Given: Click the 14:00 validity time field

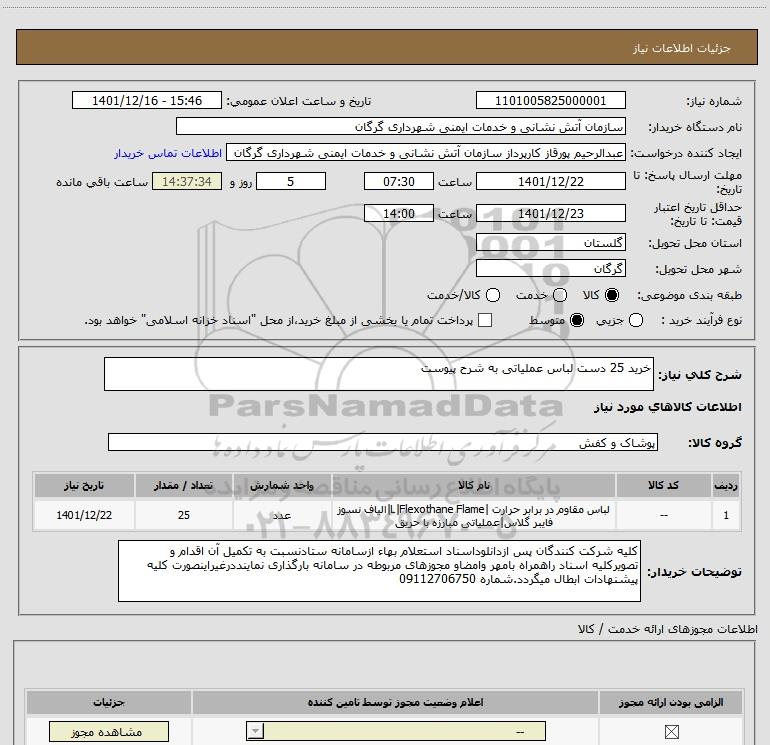Looking at the screenshot, I should [399, 213].
